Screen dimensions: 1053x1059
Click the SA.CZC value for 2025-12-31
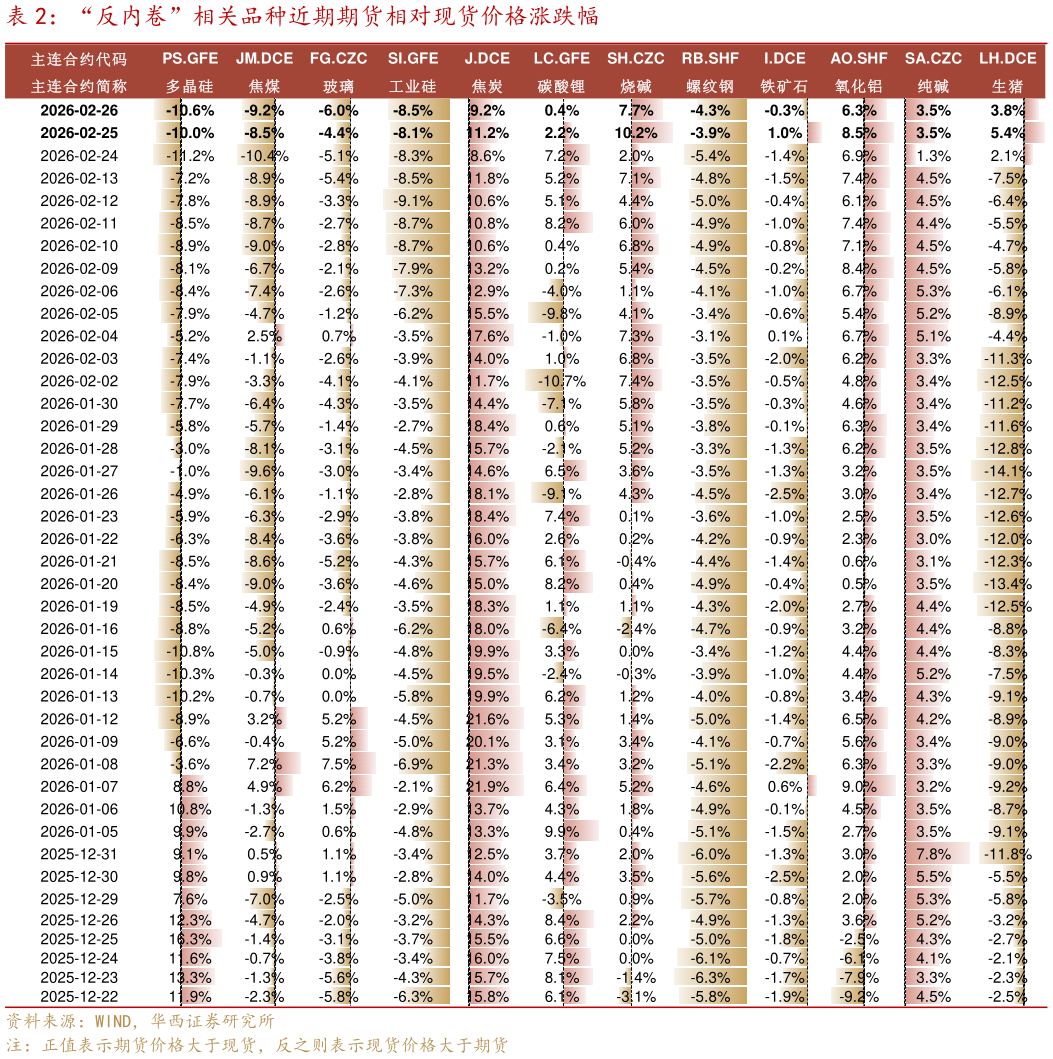click(x=933, y=854)
